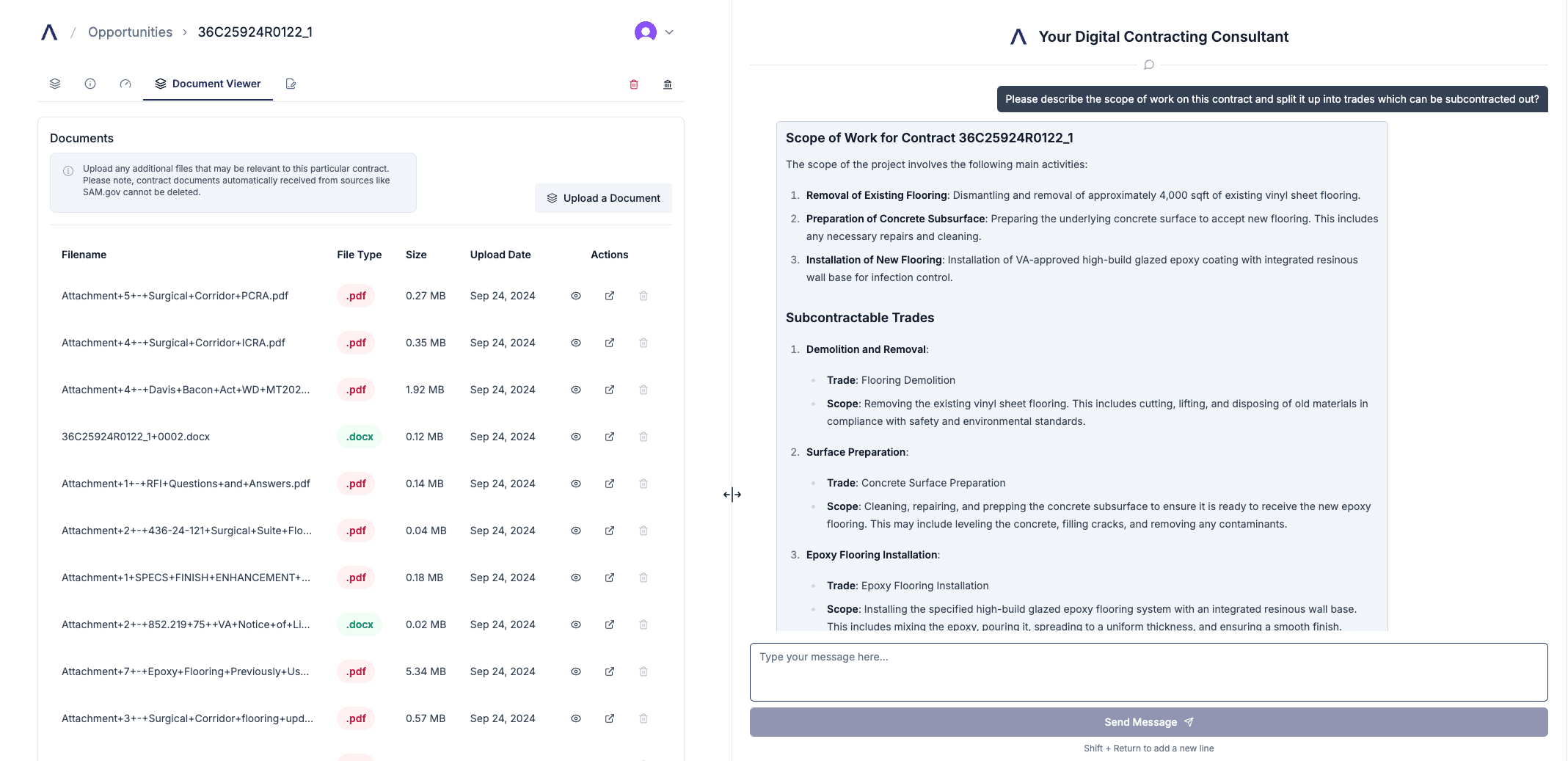Open Attachment+3 Surgical Corridor flooring pdf externally
This screenshot has width=1568, height=761.
pyautogui.click(x=610, y=718)
